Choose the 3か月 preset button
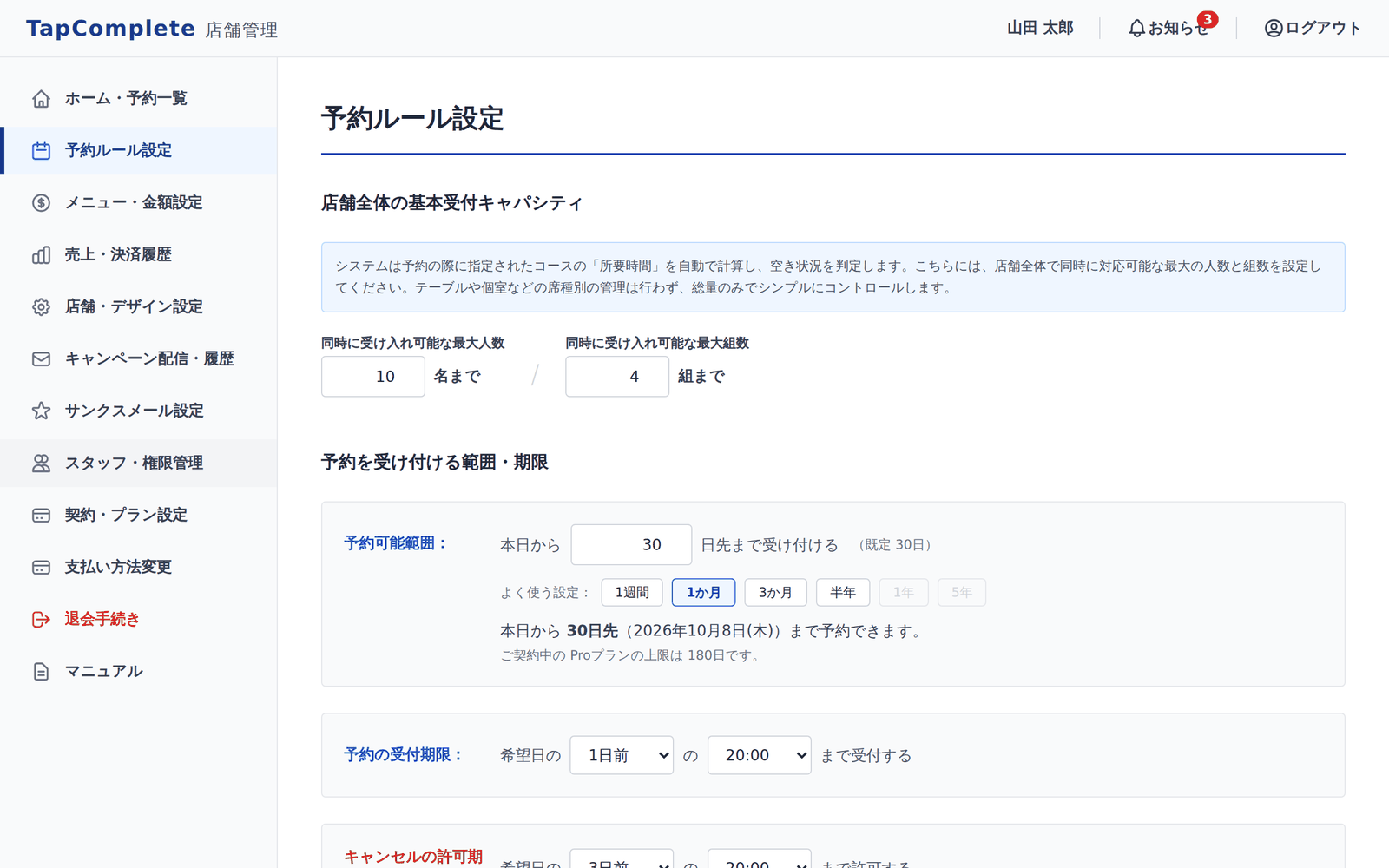This screenshot has width=1389, height=868. [775, 592]
